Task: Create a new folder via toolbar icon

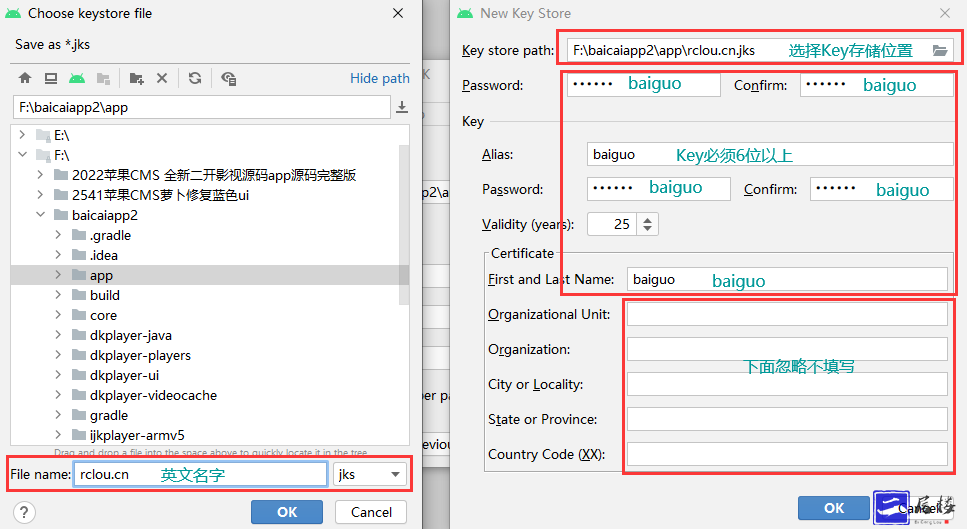Action: (x=136, y=78)
